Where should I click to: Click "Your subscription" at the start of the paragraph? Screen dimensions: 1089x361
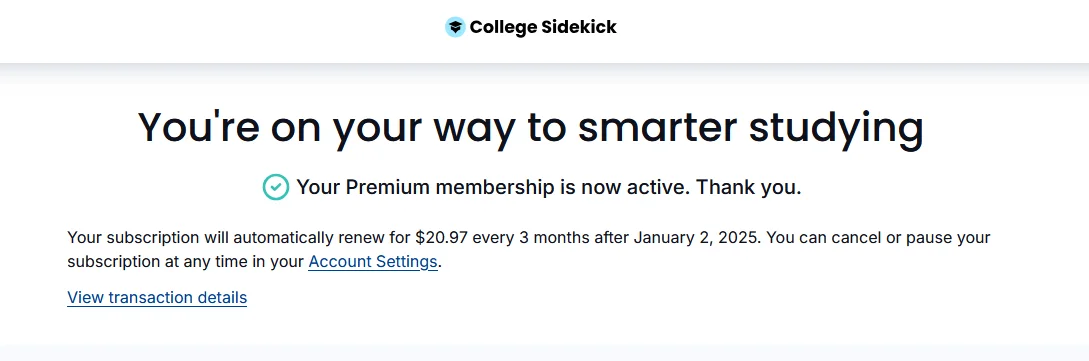133,238
